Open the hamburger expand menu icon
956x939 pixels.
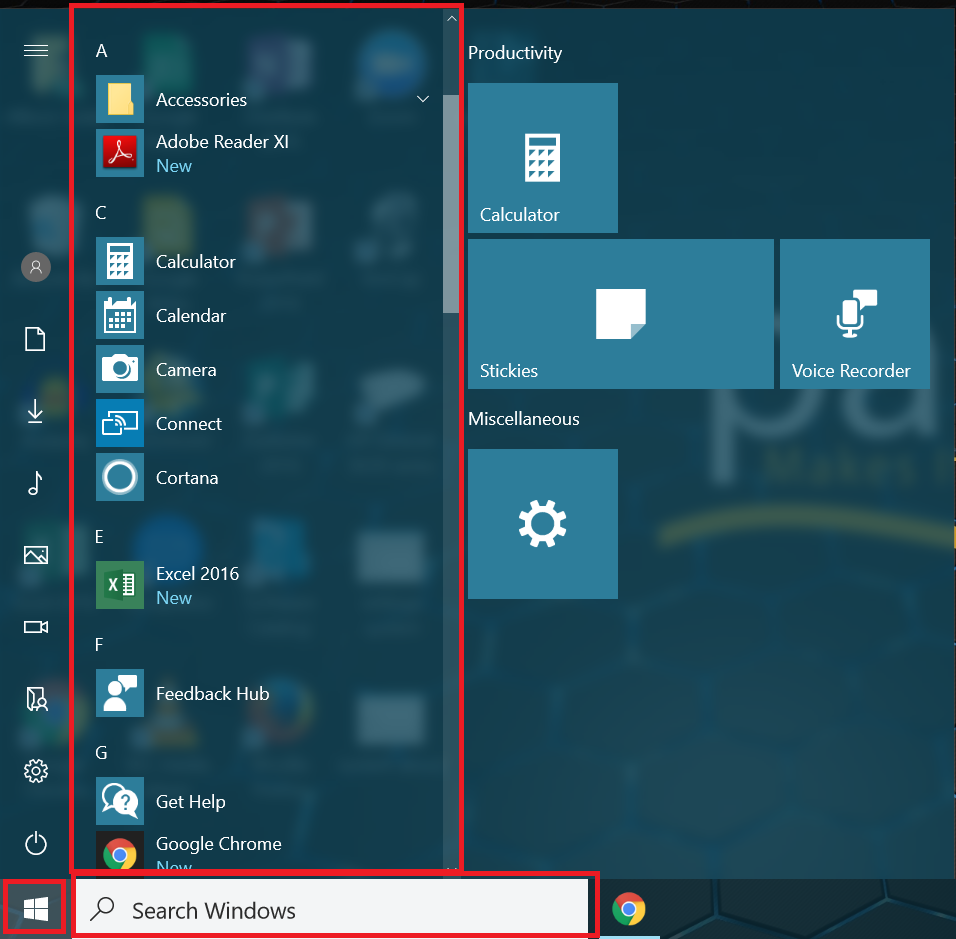35,50
